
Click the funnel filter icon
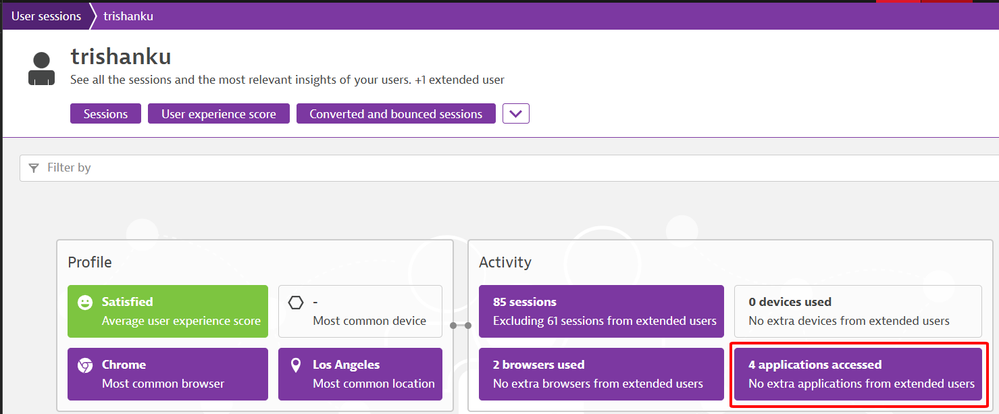pos(34,168)
